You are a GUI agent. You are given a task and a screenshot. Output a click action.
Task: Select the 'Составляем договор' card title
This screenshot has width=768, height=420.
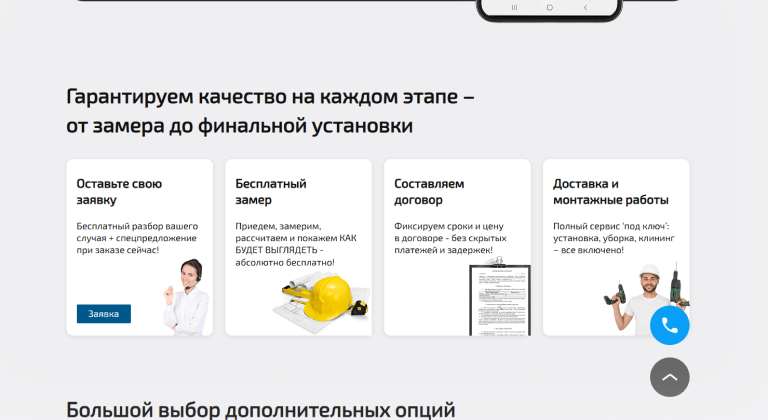pyautogui.click(x=429, y=192)
